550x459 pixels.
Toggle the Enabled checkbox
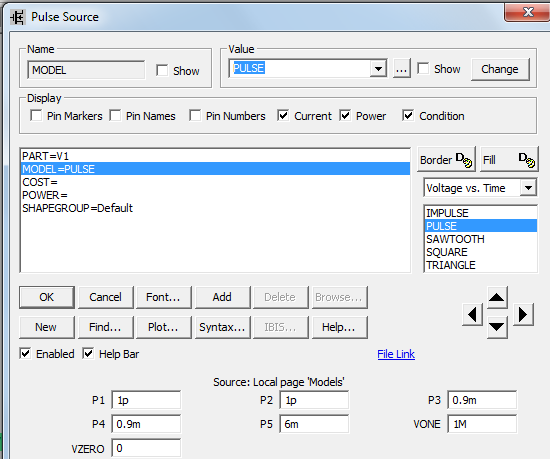coord(25,353)
